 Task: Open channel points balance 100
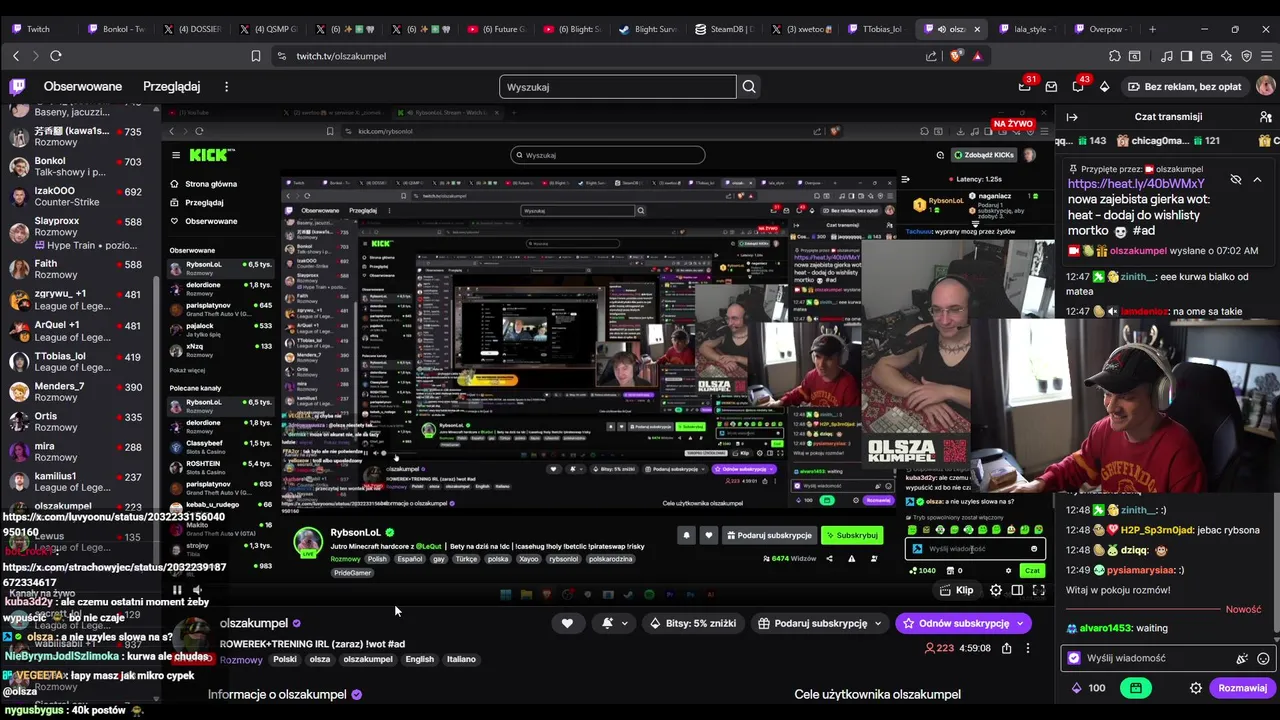1088,688
